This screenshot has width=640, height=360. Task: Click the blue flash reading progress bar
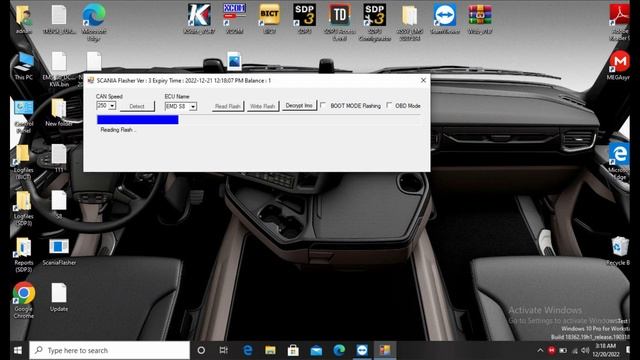point(138,120)
